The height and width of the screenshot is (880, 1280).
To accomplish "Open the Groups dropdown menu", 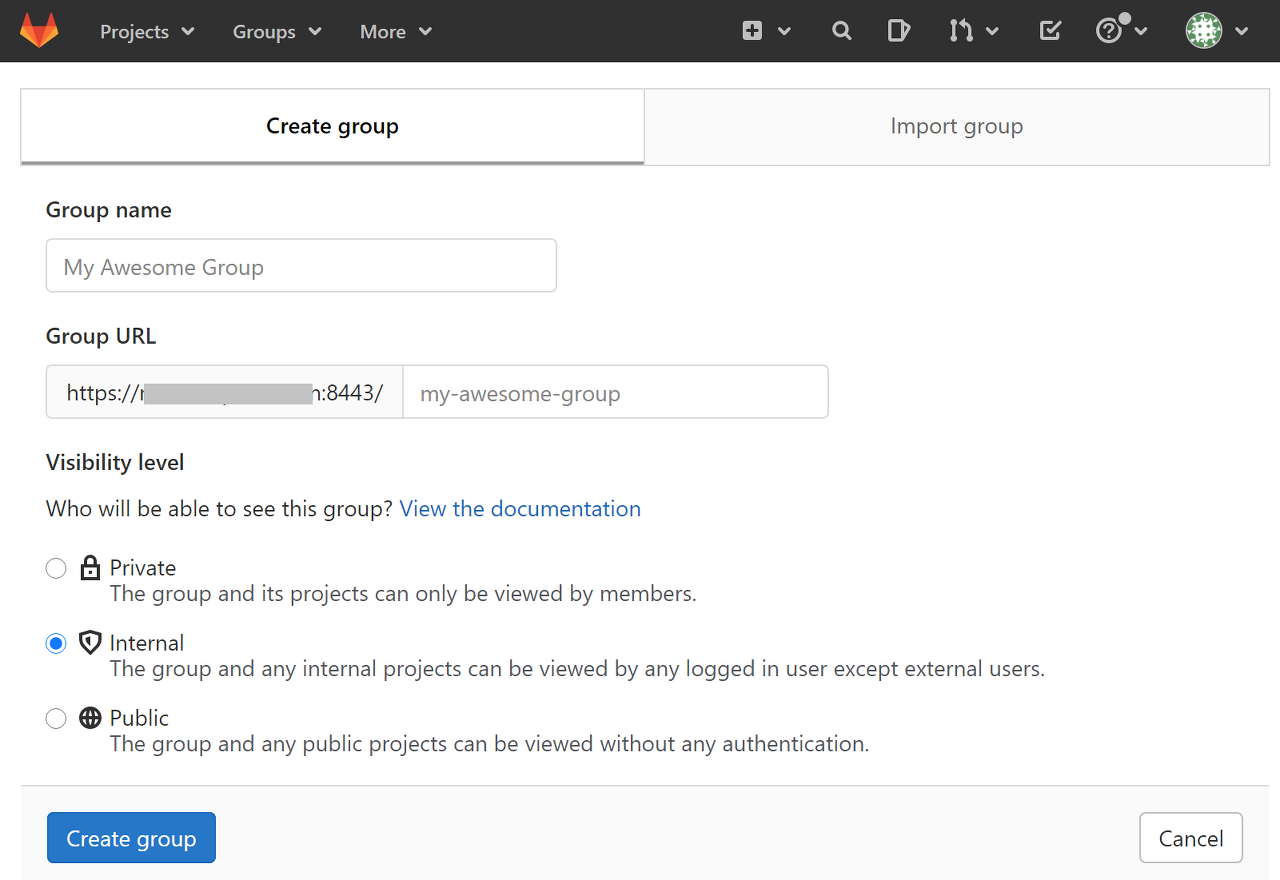I will 275,31.
